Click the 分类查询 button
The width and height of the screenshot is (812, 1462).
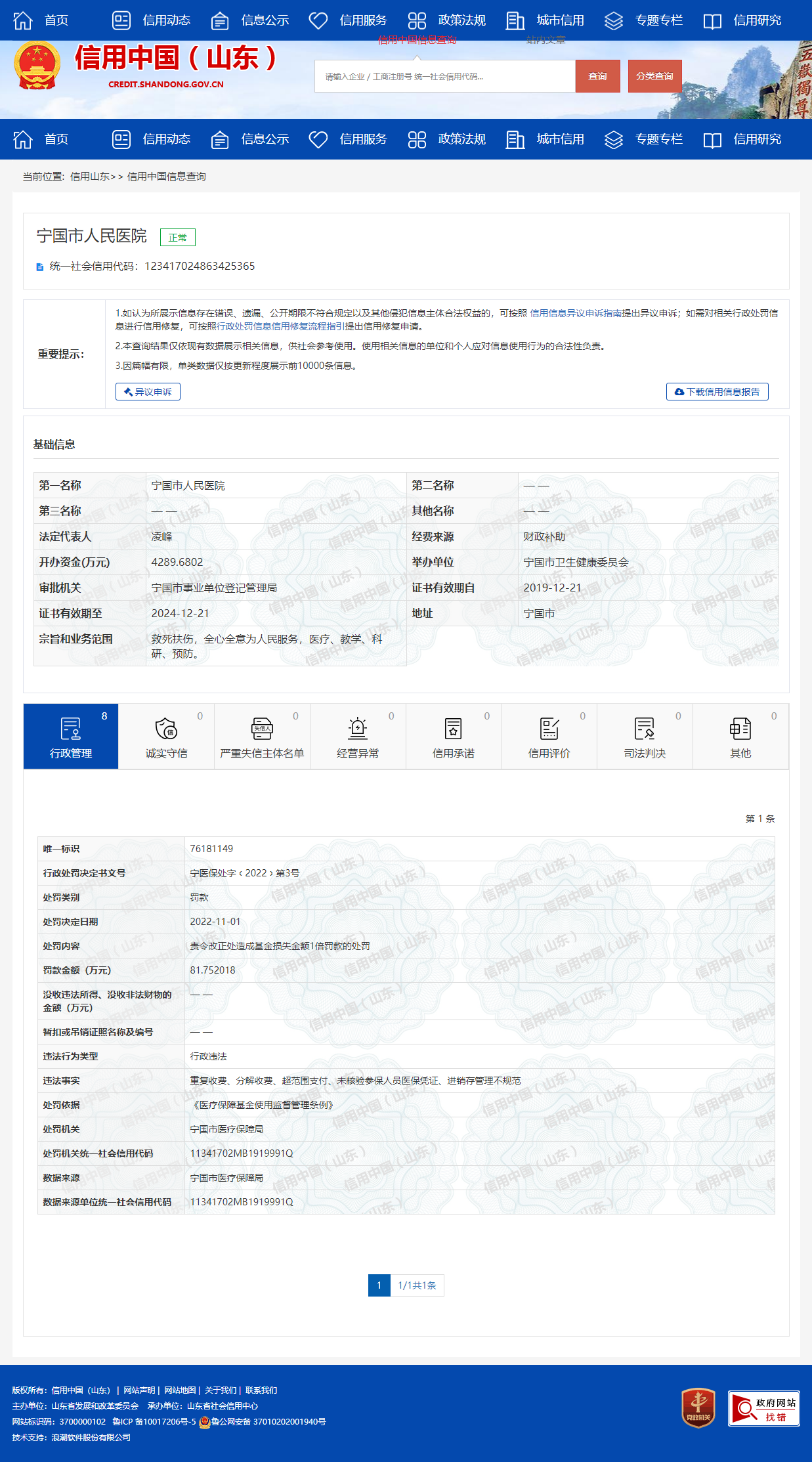point(654,76)
